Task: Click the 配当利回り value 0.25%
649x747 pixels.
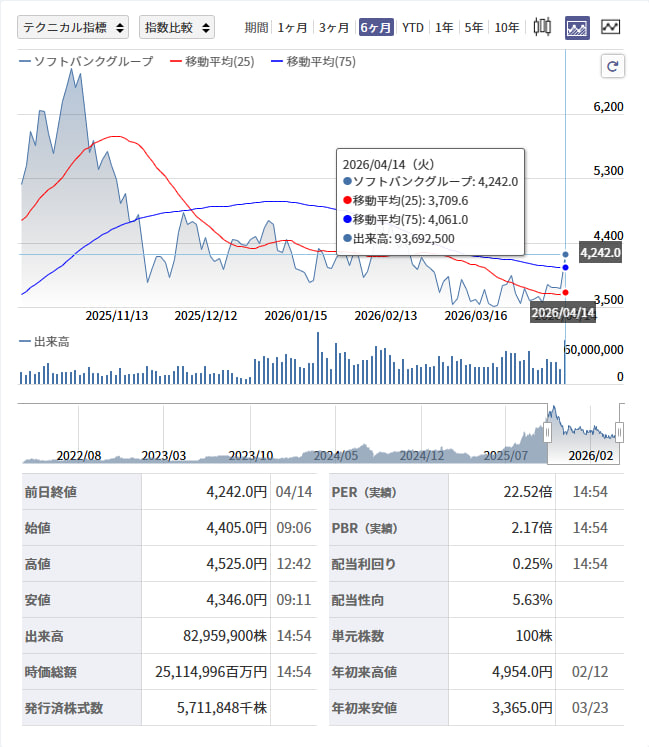Action: 532,564
